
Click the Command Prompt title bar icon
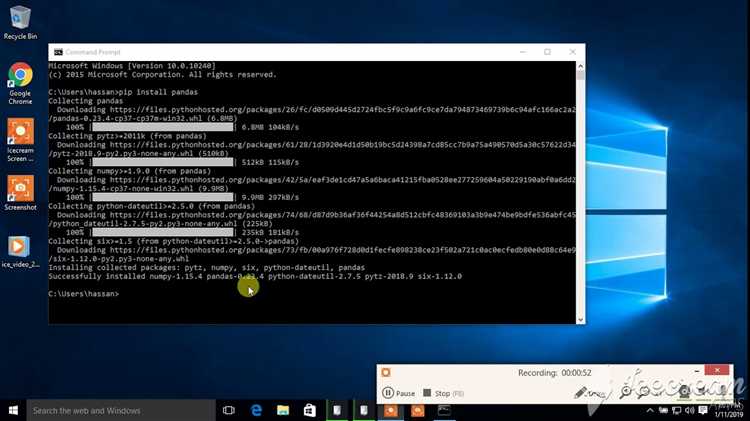[58, 52]
